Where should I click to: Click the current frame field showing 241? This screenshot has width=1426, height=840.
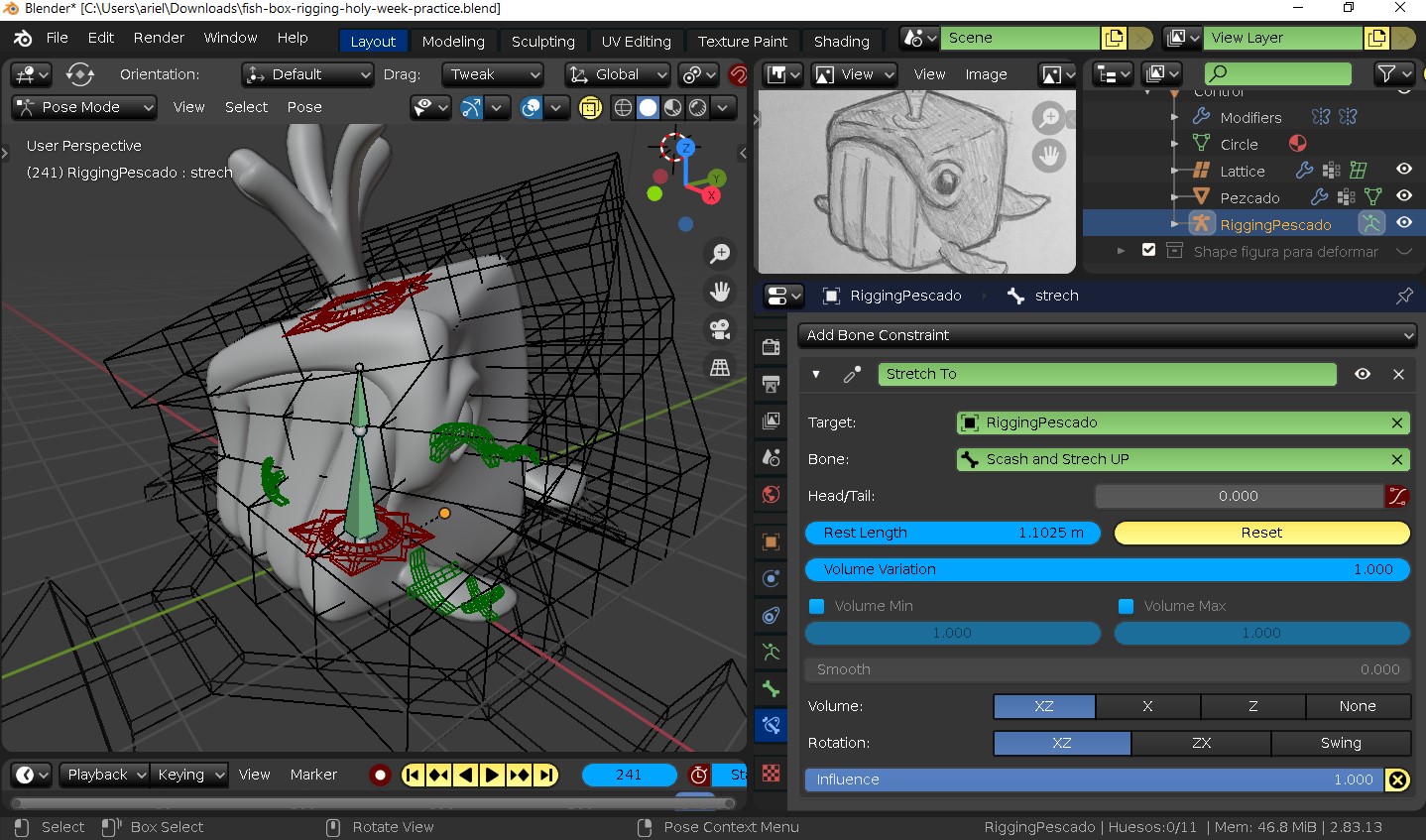(x=629, y=775)
